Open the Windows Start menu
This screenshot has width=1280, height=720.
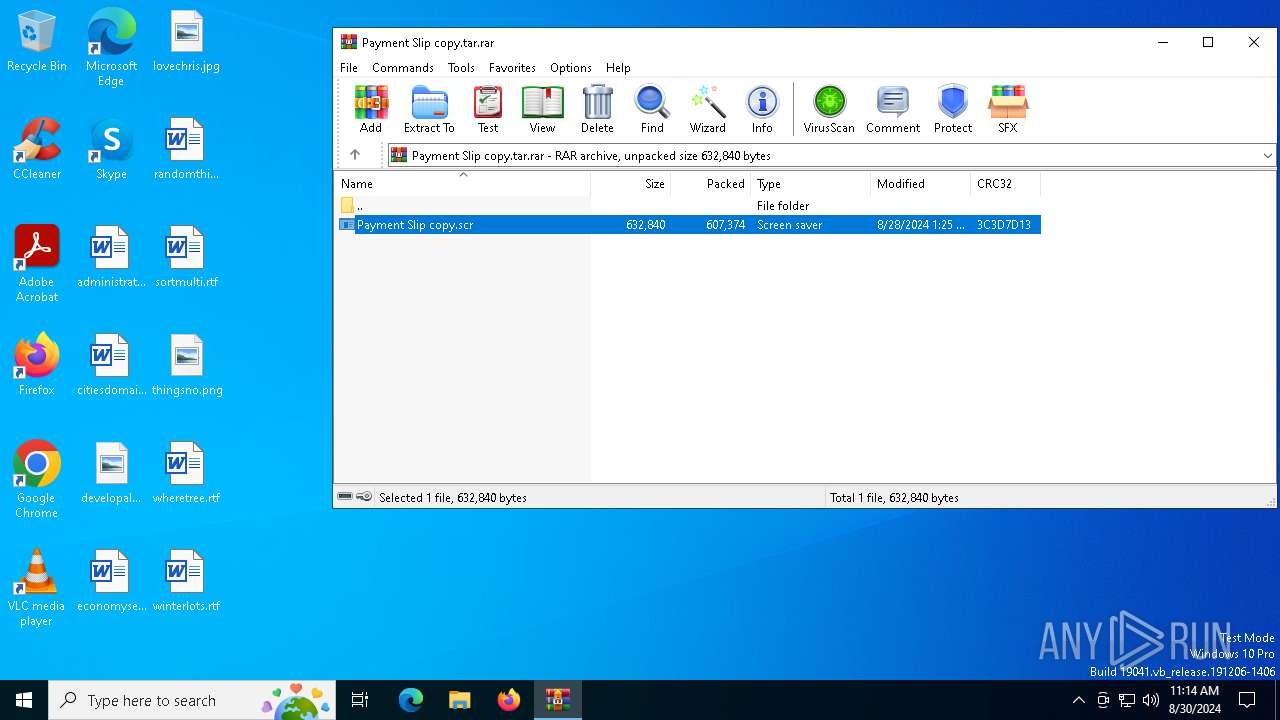tap(24, 700)
